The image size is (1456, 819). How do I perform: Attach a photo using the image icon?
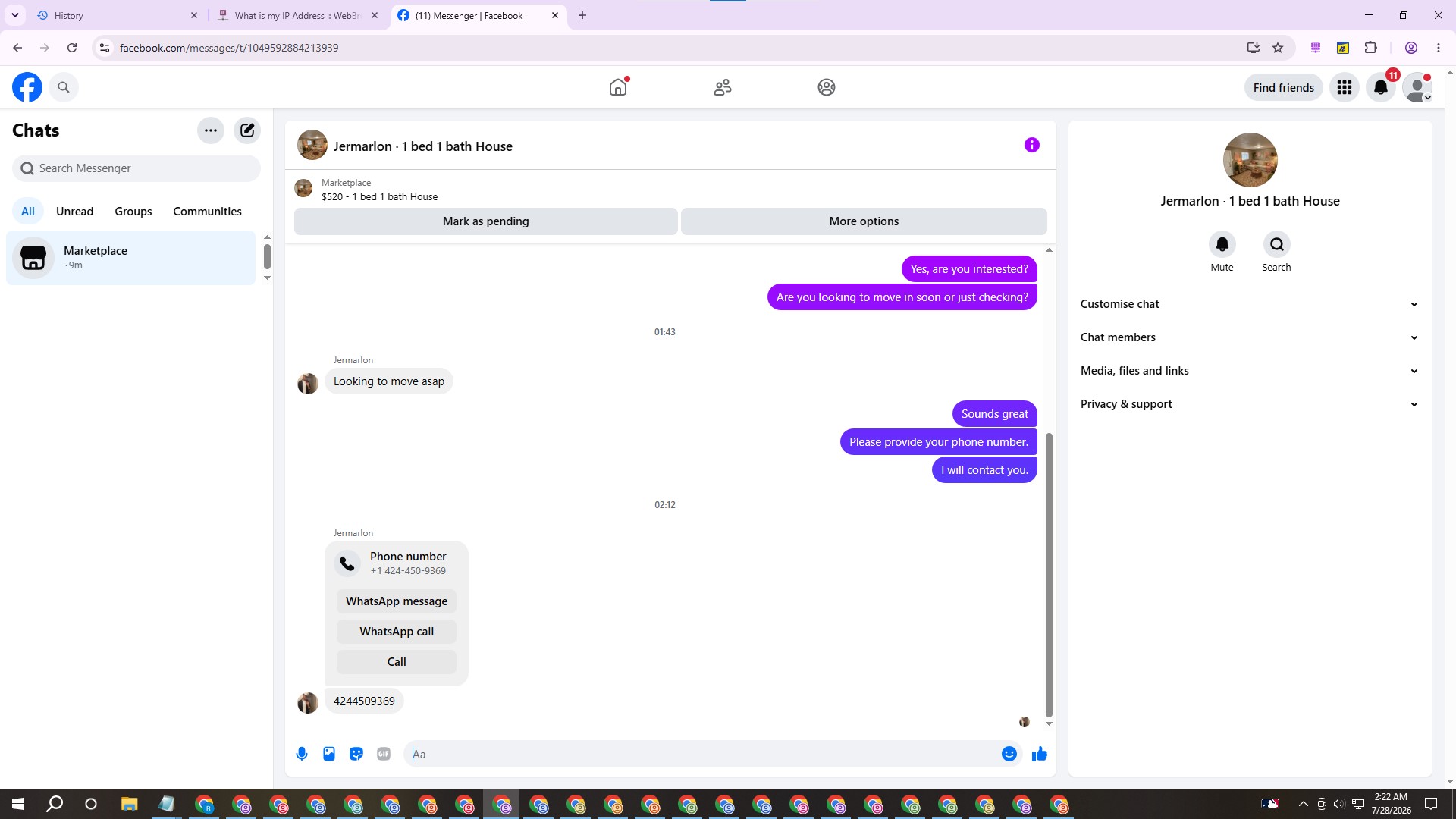click(x=329, y=754)
